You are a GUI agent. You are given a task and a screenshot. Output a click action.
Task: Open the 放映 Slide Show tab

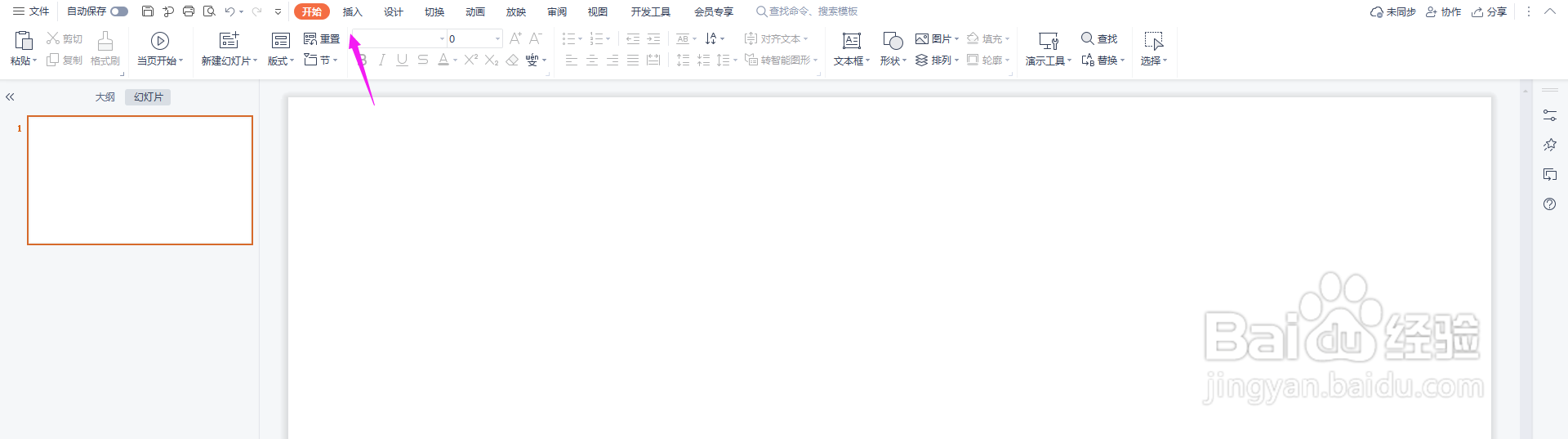click(515, 11)
